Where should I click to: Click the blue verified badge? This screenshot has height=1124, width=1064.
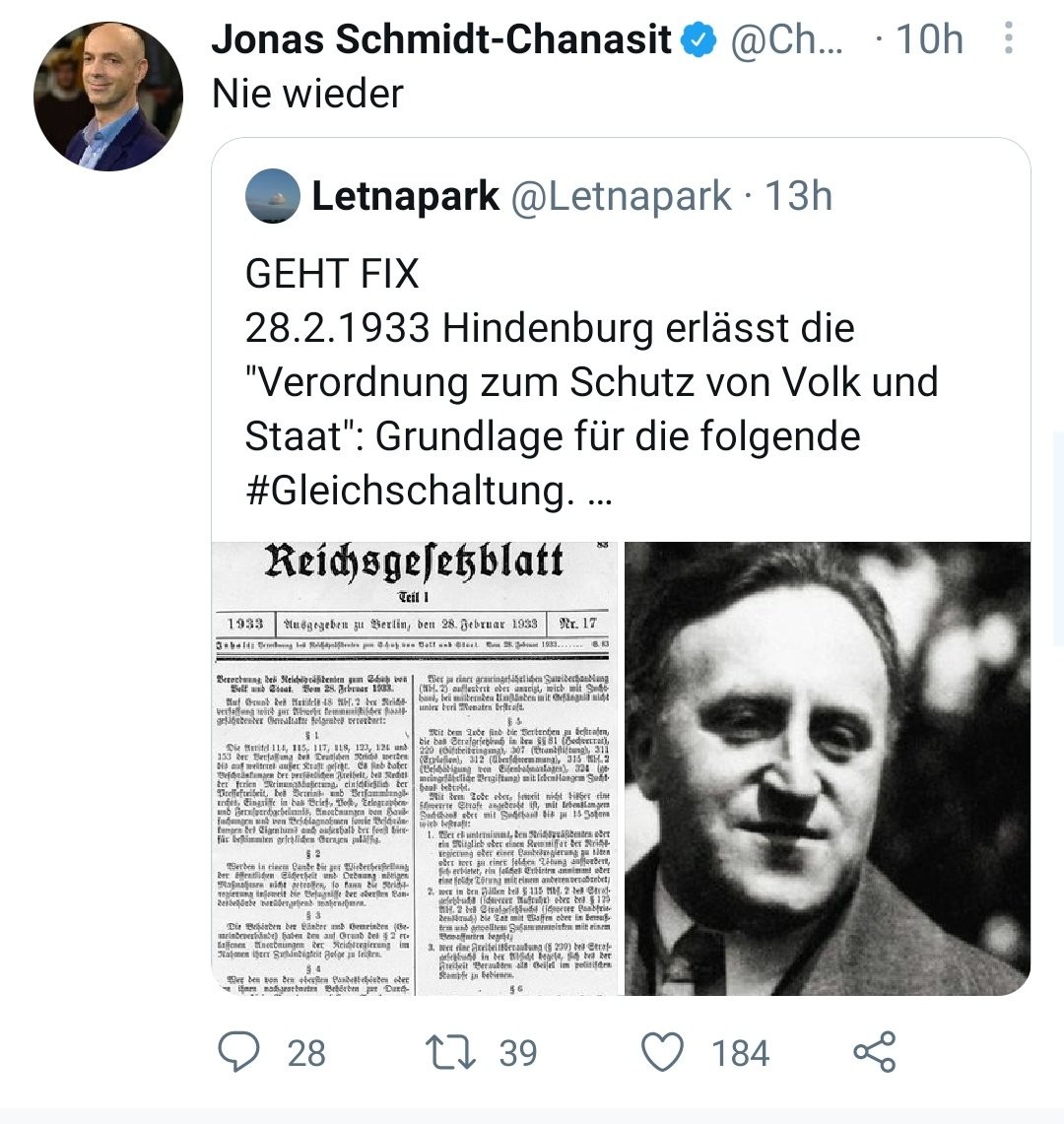pos(700,40)
